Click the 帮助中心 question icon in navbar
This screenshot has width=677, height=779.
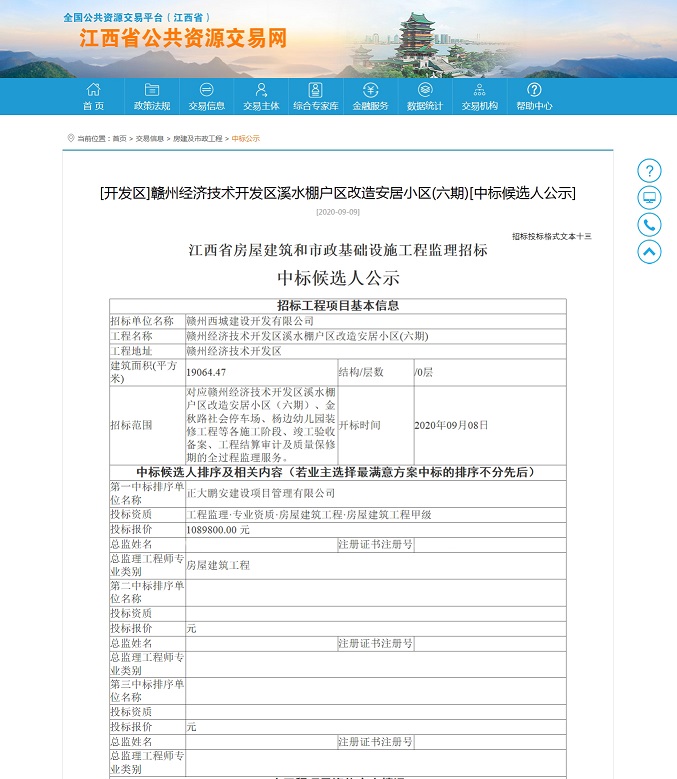click(534, 89)
